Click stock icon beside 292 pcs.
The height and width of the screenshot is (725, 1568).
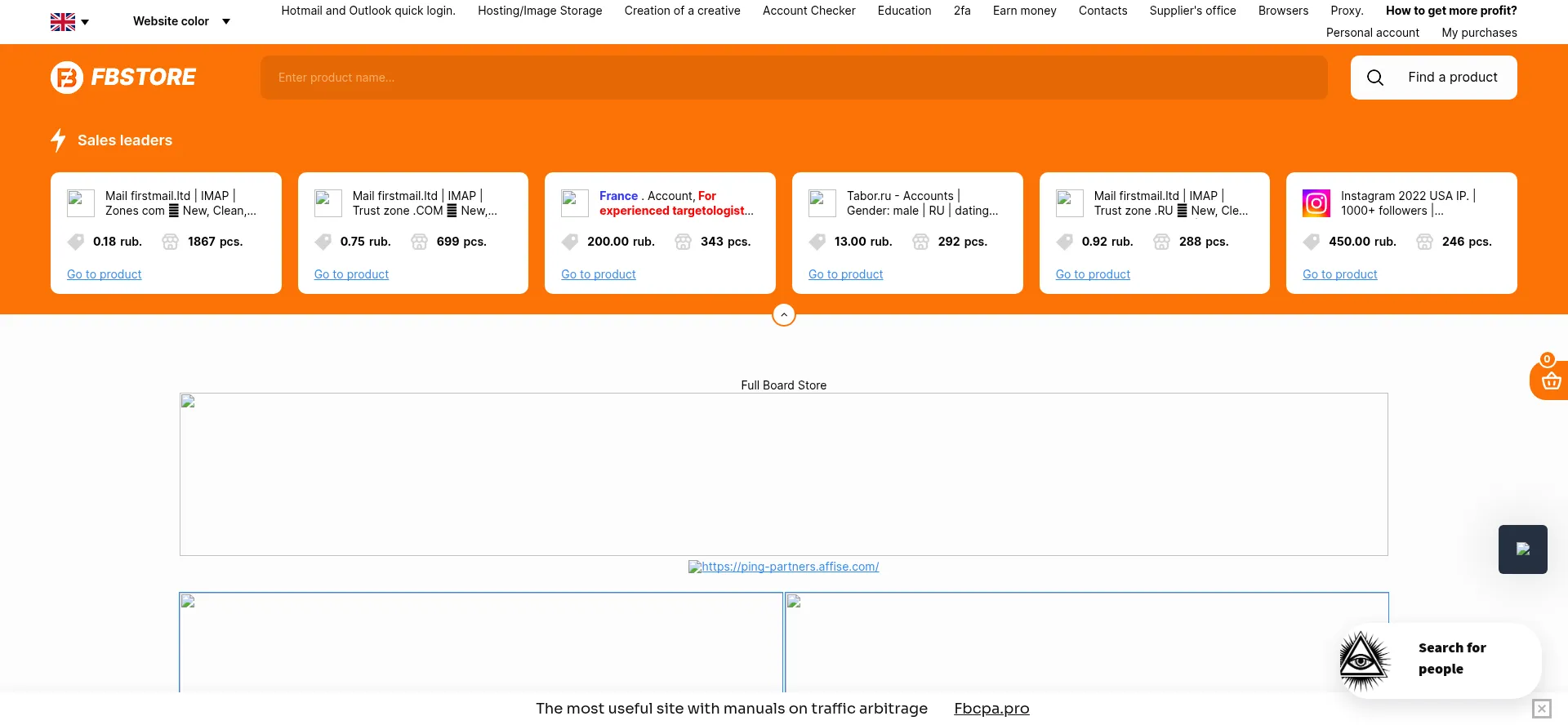[x=920, y=242]
